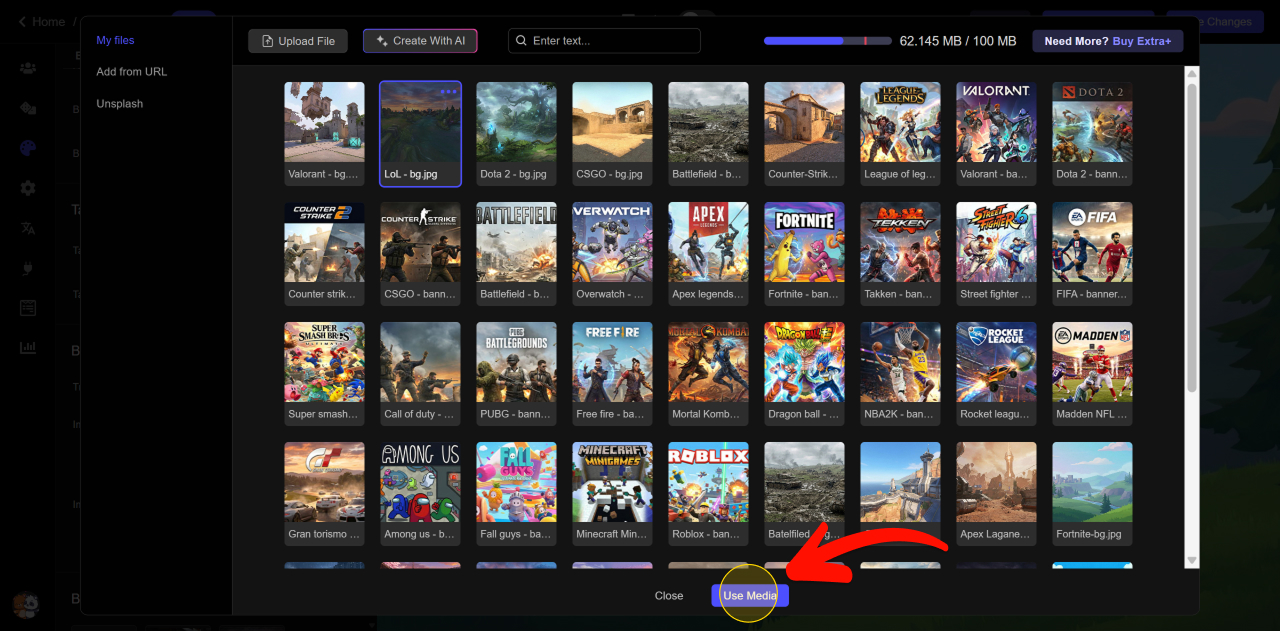Screen dimensions: 1280x642
Task: Click the storage usage progress bar
Action: [x=827, y=41]
